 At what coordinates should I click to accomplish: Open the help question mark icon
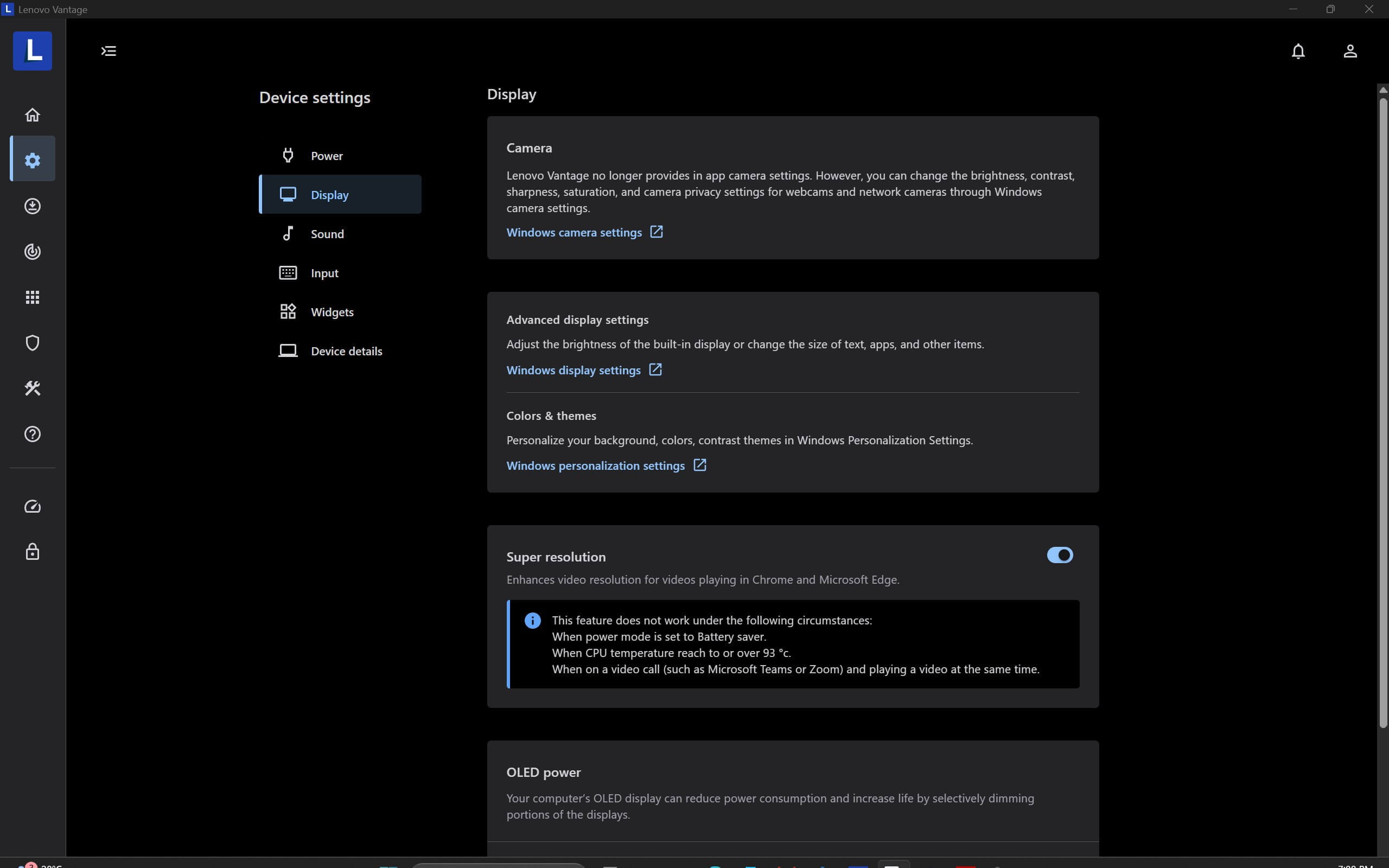[x=32, y=434]
